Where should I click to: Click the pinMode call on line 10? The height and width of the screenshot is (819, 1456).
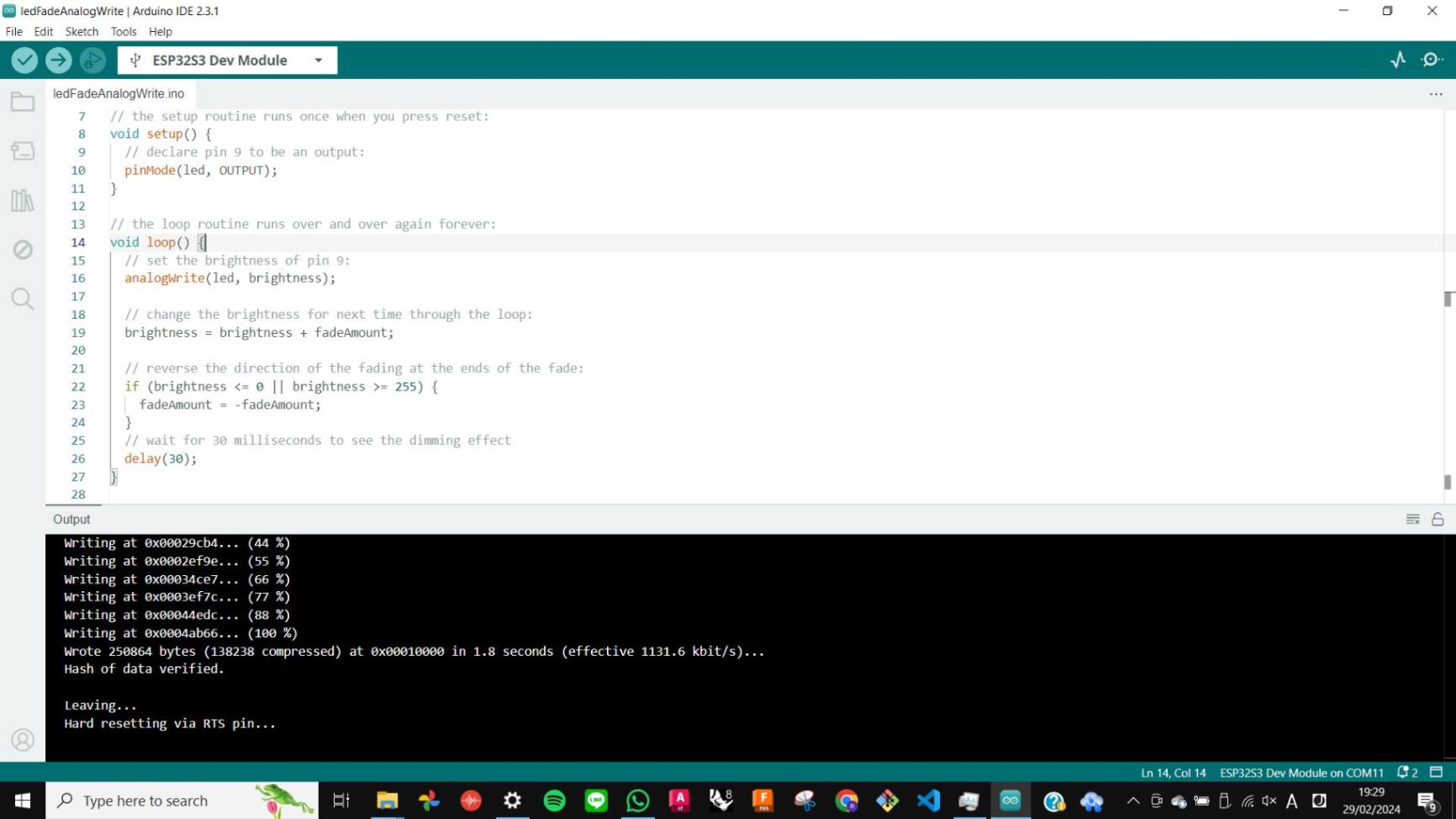150,170
